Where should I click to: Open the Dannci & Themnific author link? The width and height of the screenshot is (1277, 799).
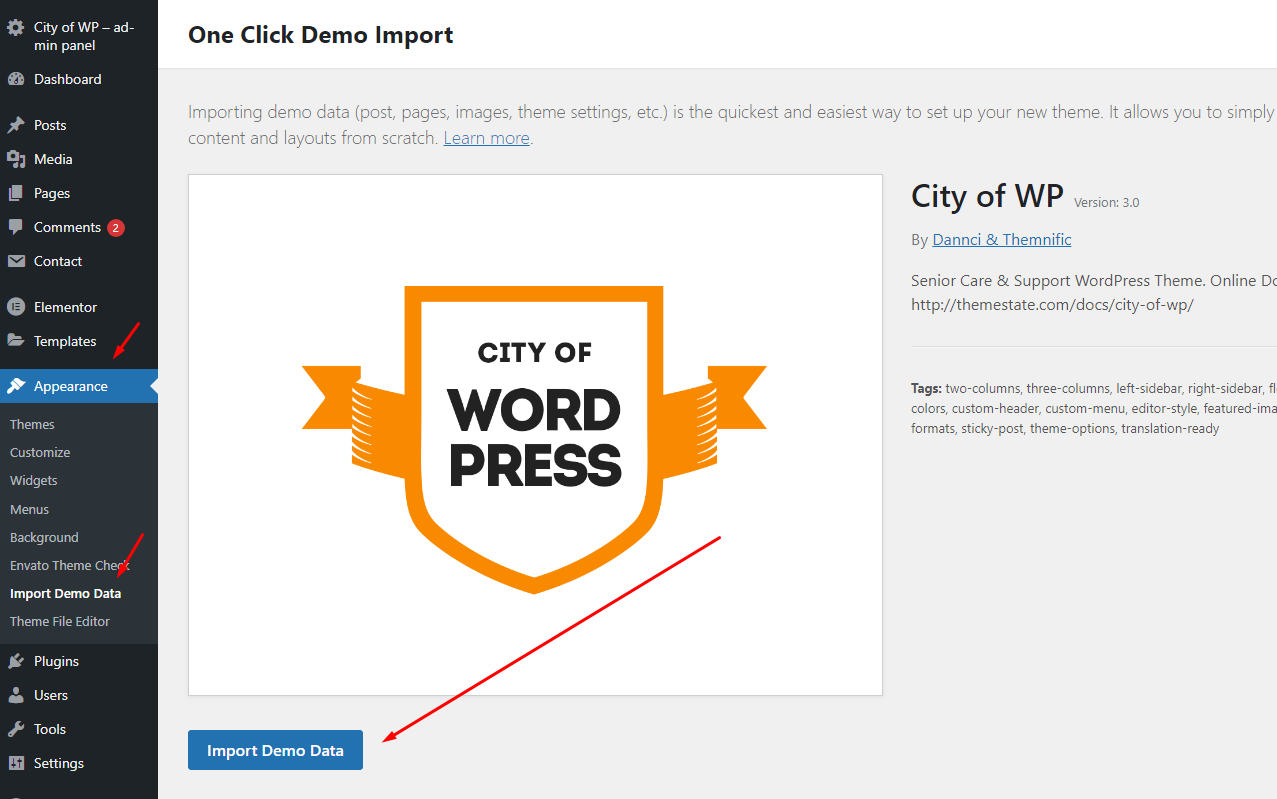(x=1002, y=239)
